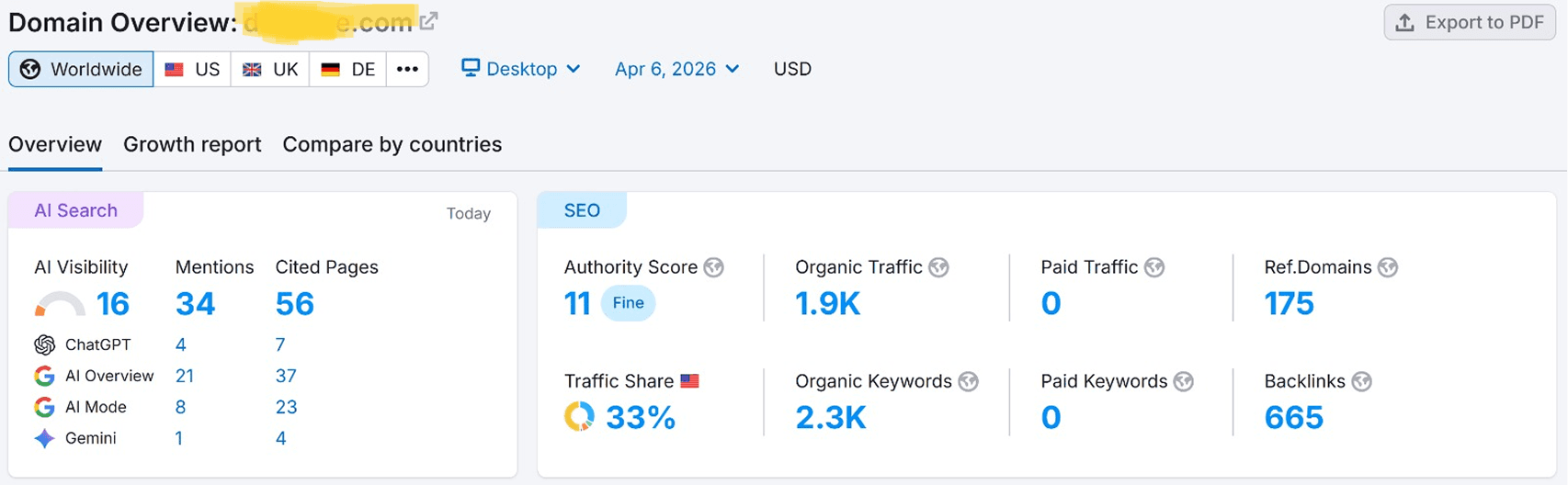Click the Export to PDF button

tap(1469, 22)
